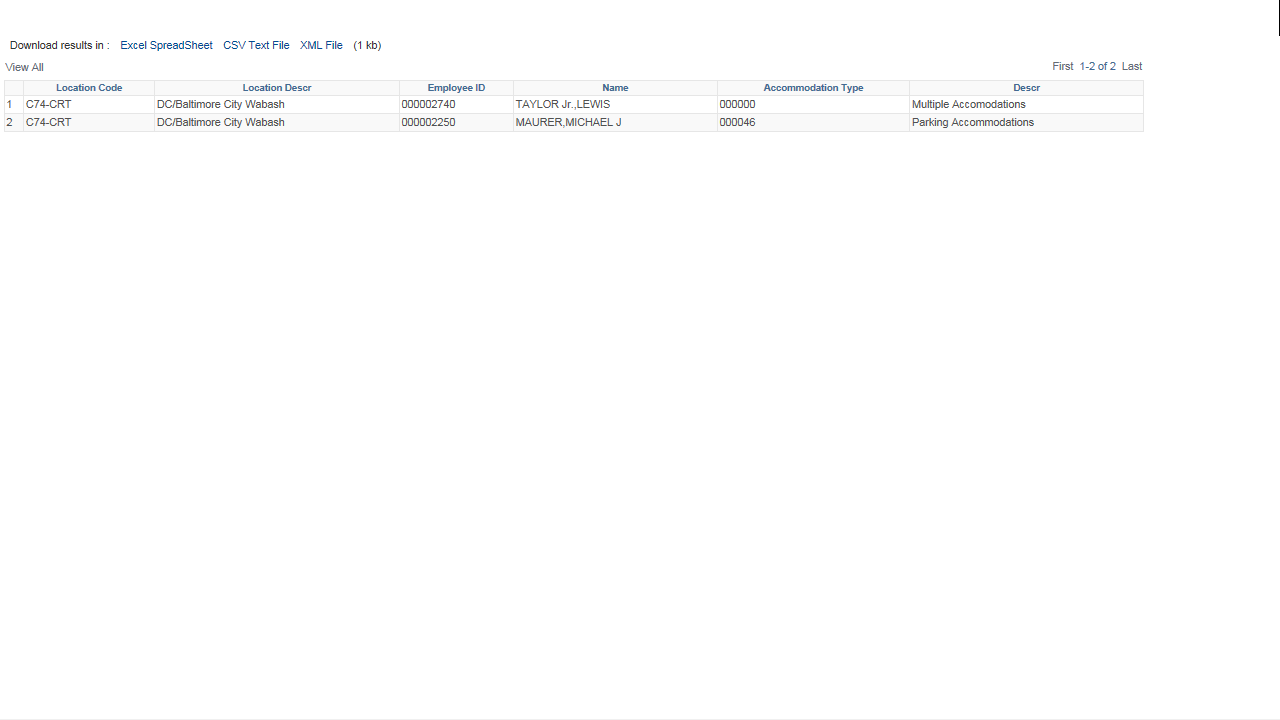Click DC/Baltimore City Wabash in TAYLOR's row

220,104
